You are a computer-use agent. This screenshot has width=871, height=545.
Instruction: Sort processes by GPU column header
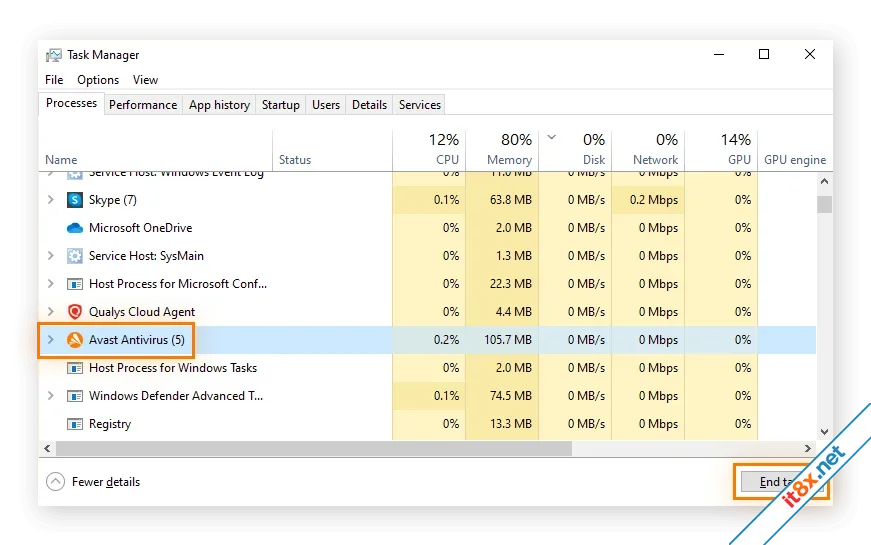pos(722,151)
